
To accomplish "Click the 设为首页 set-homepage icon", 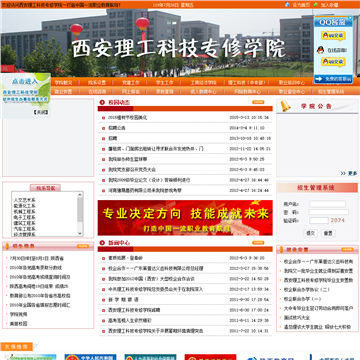I will 287,5.
